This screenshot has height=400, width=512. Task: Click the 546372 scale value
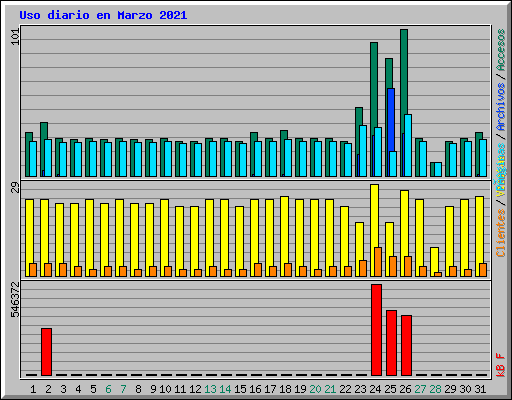point(15,299)
